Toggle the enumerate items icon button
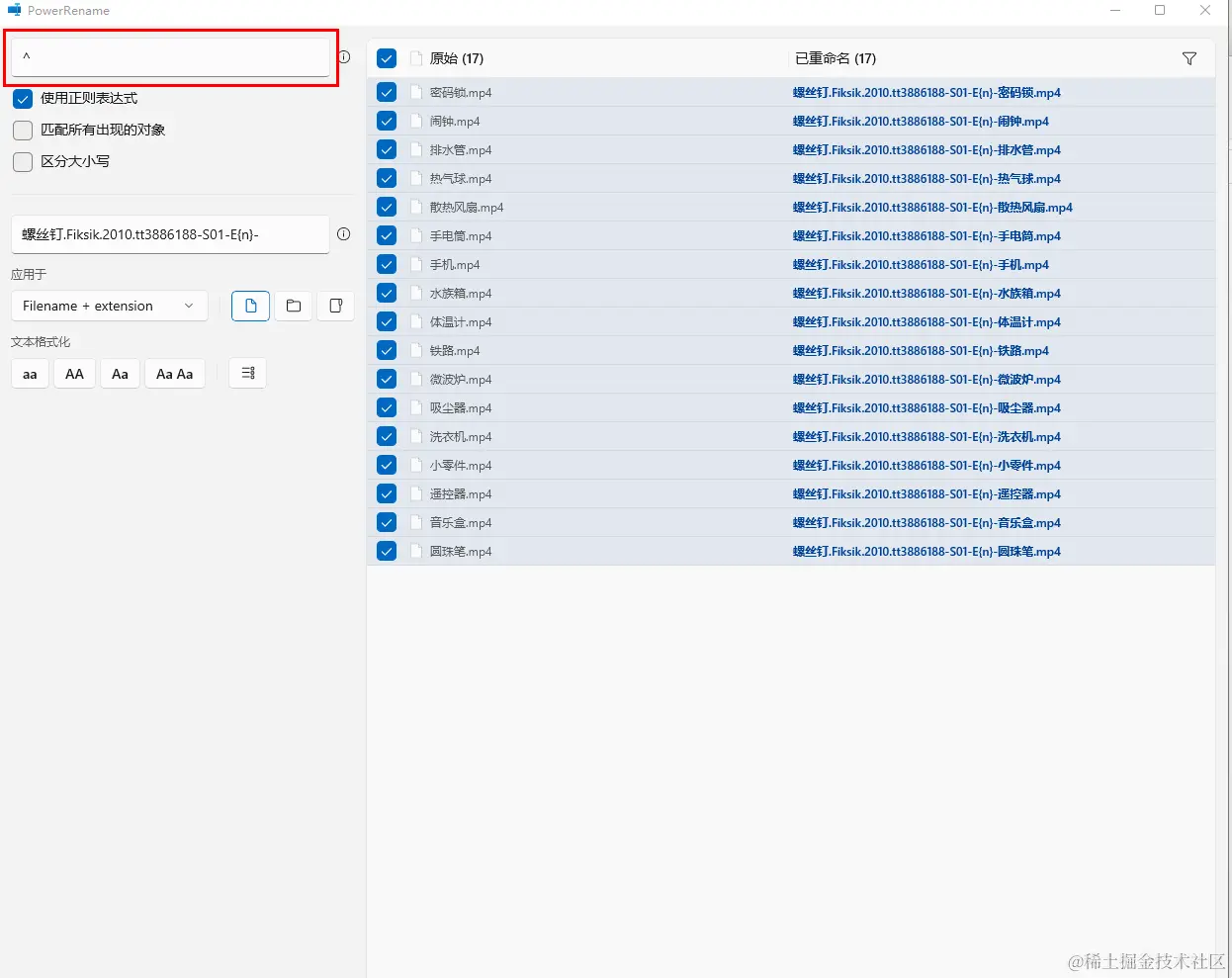Screen dimensions: 1232x978 coord(248,373)
